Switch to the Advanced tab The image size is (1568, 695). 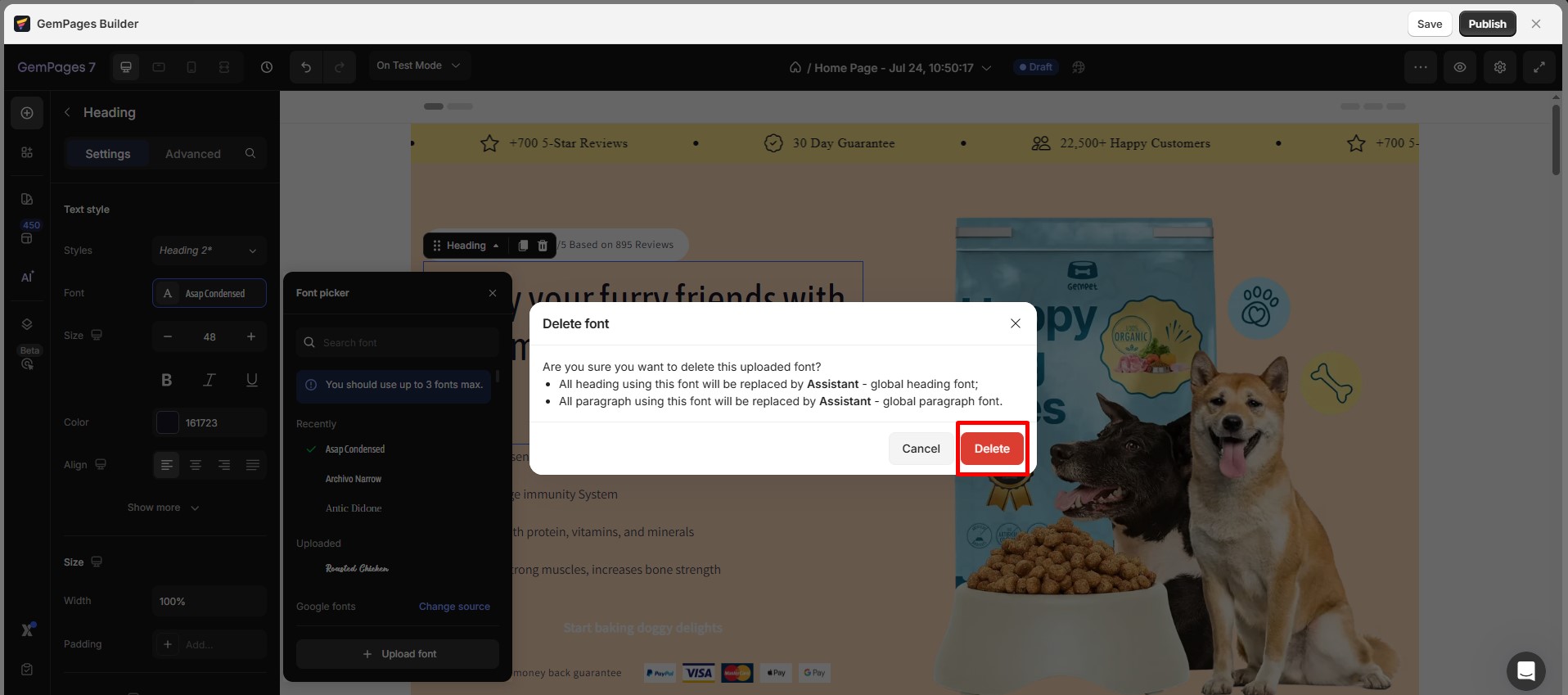192,154
